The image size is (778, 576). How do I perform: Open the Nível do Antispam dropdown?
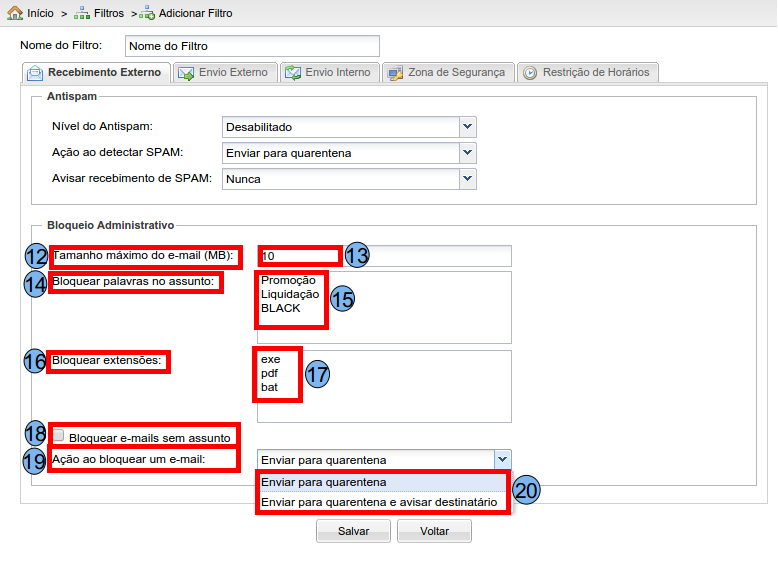[x=467, y=127]
